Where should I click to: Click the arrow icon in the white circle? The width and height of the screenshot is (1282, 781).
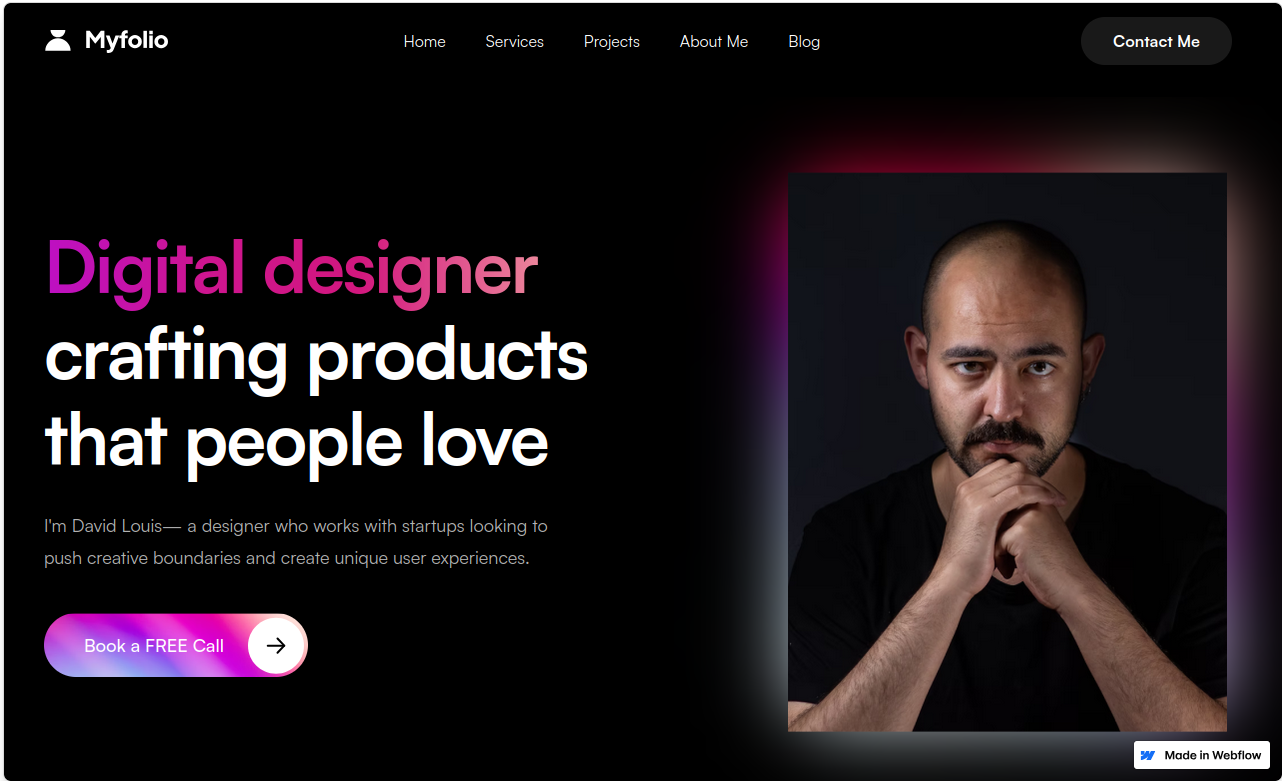pos(276,645)
